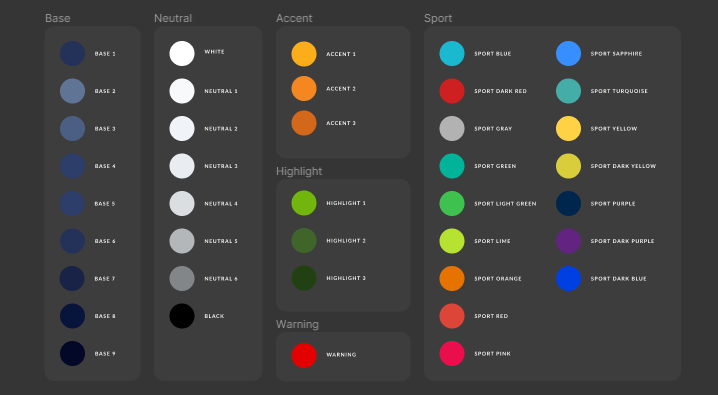This screenshot has width=718, height=395.
Task: Pick the Base 6 swatch
Action: pyautogui.click(x=72, y=241)
